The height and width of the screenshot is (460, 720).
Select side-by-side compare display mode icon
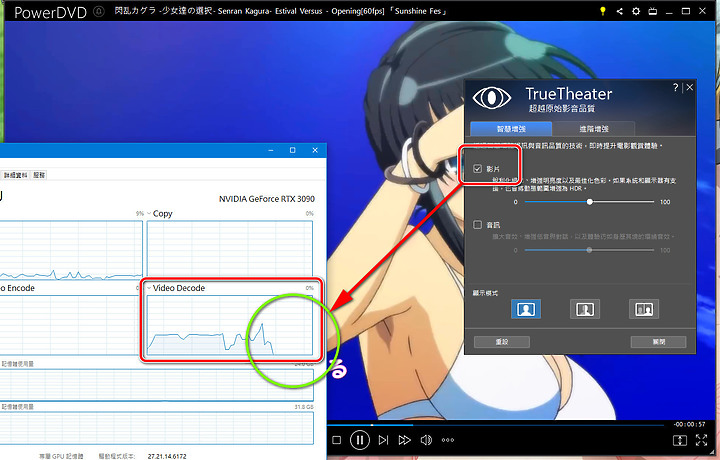[x=644, y=309]
